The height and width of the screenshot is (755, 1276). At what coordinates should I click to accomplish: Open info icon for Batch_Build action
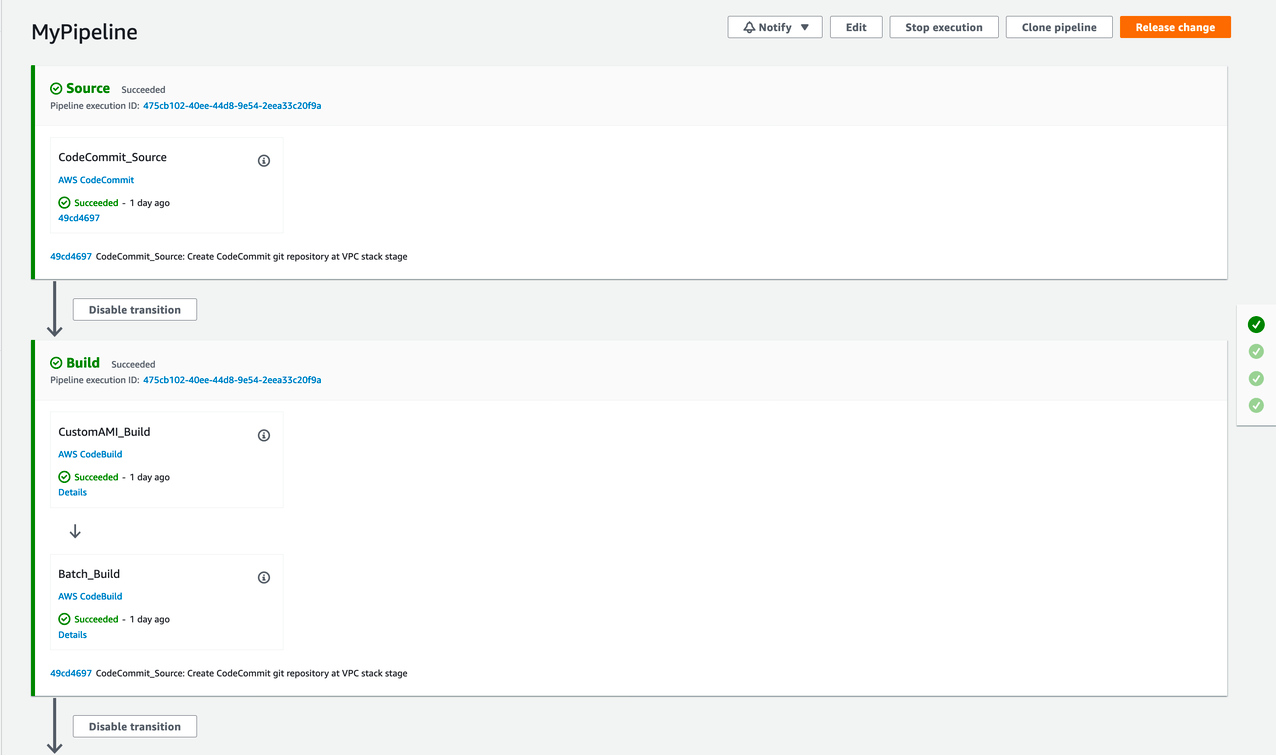(264, 578)
